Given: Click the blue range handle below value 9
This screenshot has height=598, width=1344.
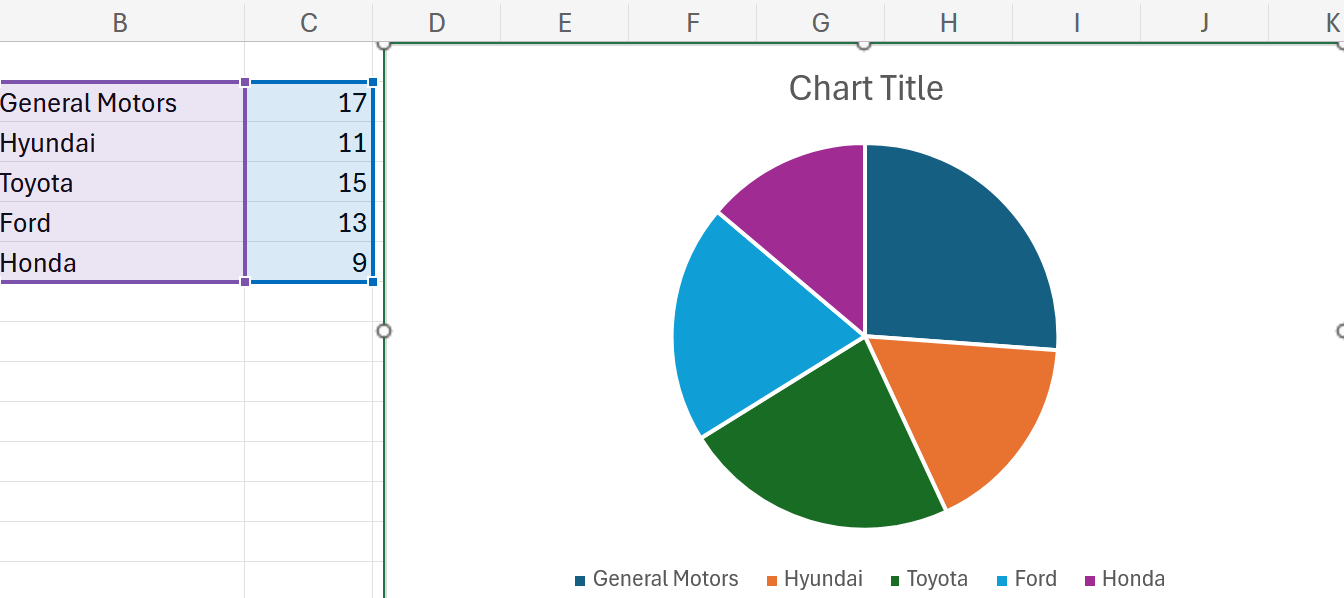Looking at the screenshot, I should [373, 282].
